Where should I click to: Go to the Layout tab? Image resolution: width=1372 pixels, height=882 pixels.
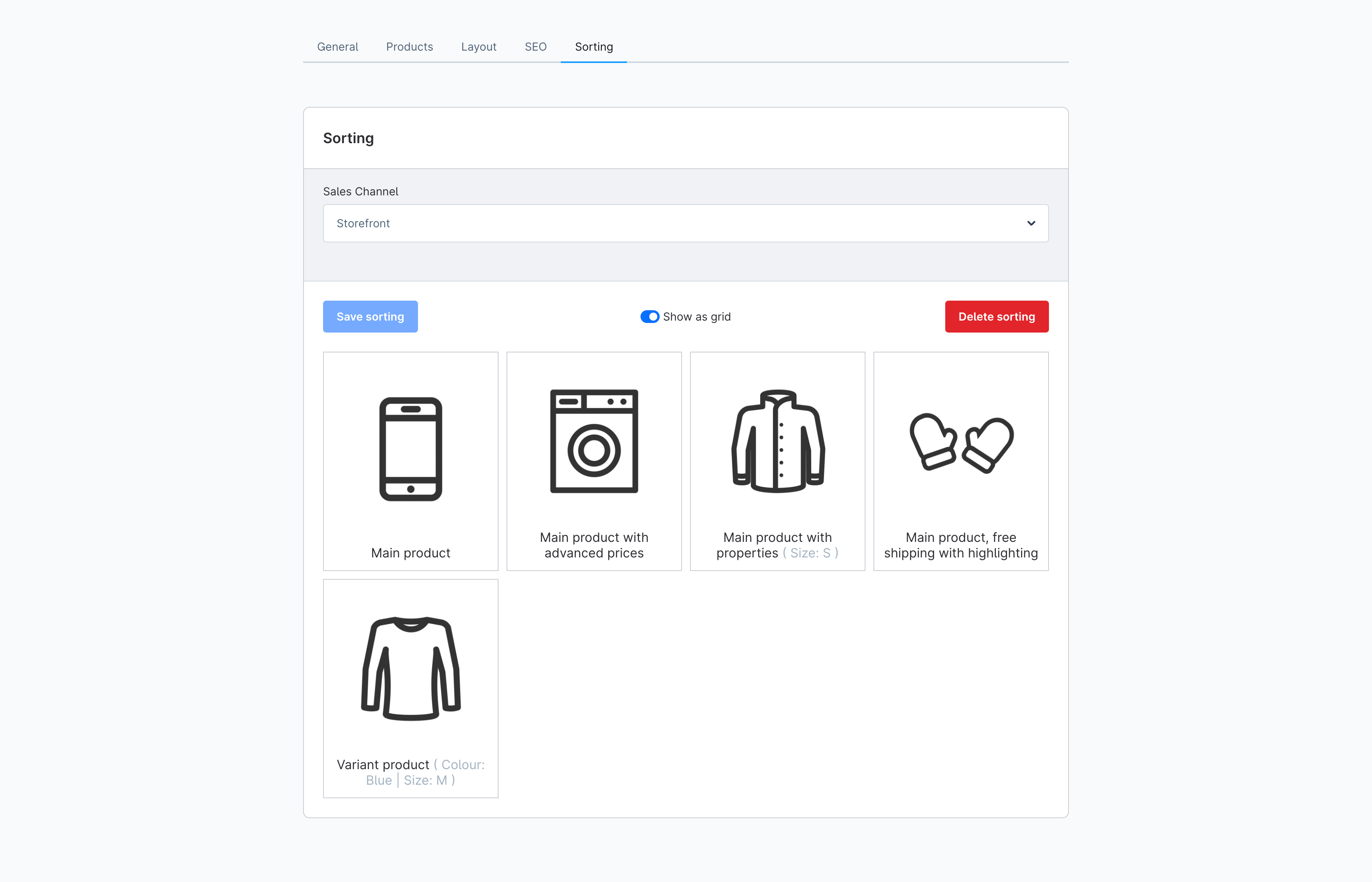(478, 47)
